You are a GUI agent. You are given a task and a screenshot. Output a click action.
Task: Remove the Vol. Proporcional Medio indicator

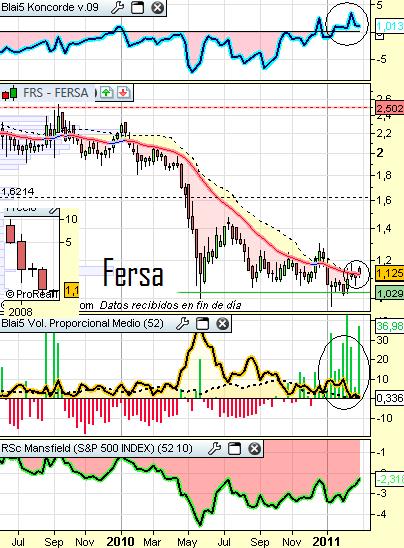(222, 324)
